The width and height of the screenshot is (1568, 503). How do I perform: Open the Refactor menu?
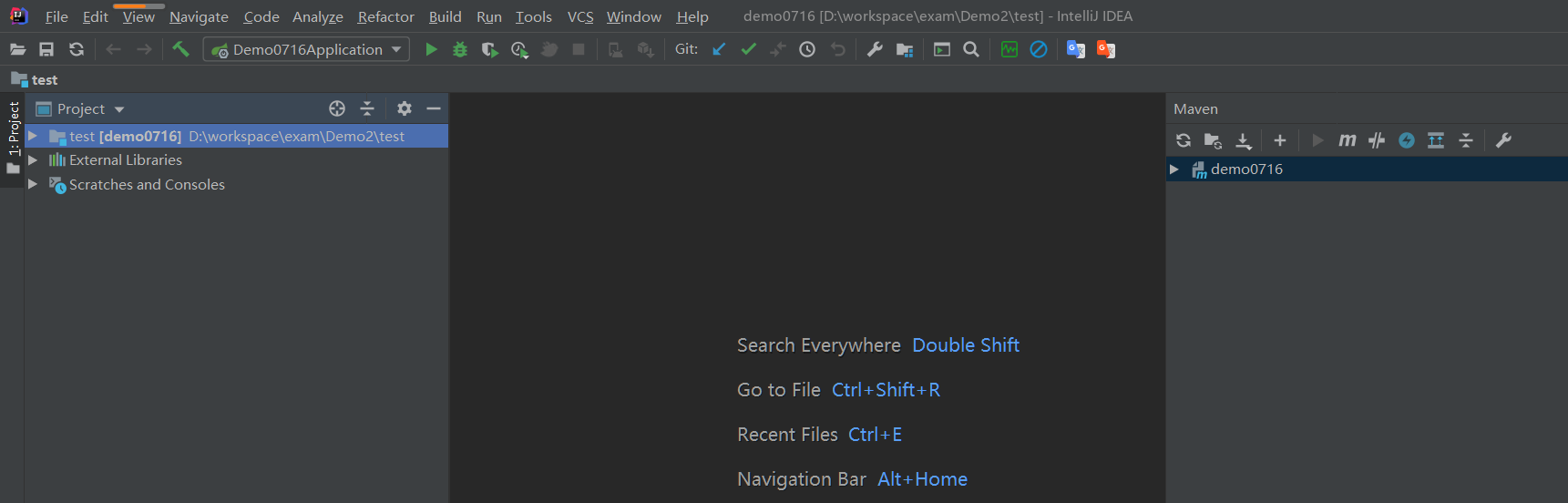[386, 16]
